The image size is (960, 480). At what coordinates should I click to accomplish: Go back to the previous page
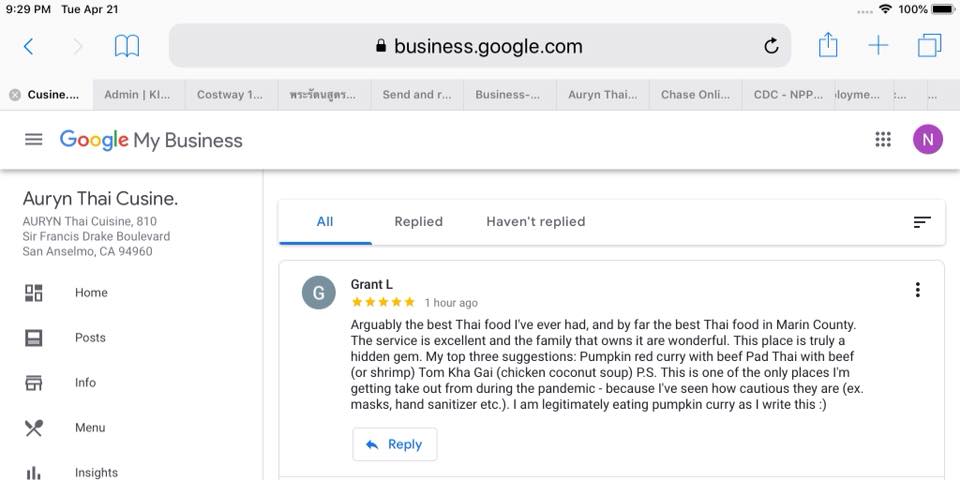point(28,46)
